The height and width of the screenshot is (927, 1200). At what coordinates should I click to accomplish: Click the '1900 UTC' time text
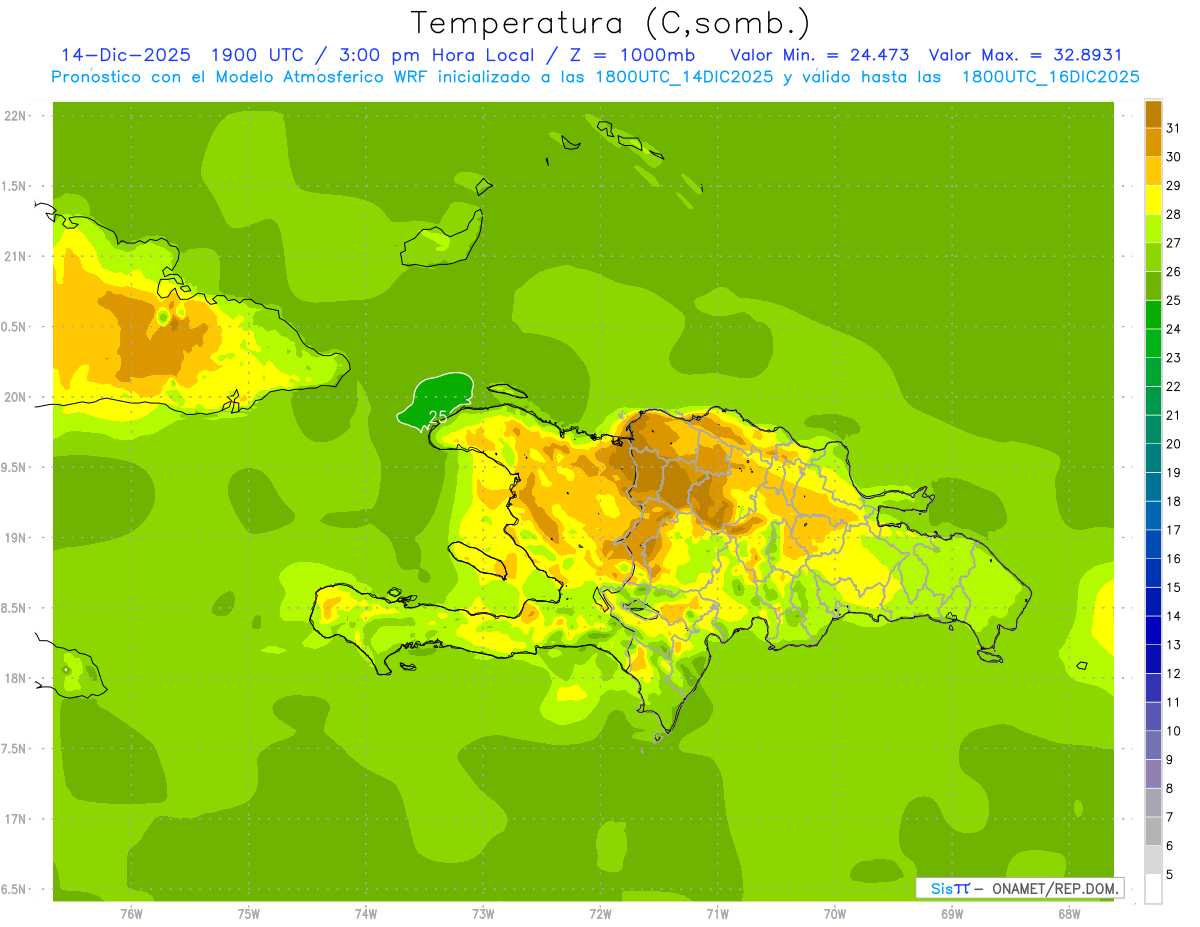click(260, 55)
